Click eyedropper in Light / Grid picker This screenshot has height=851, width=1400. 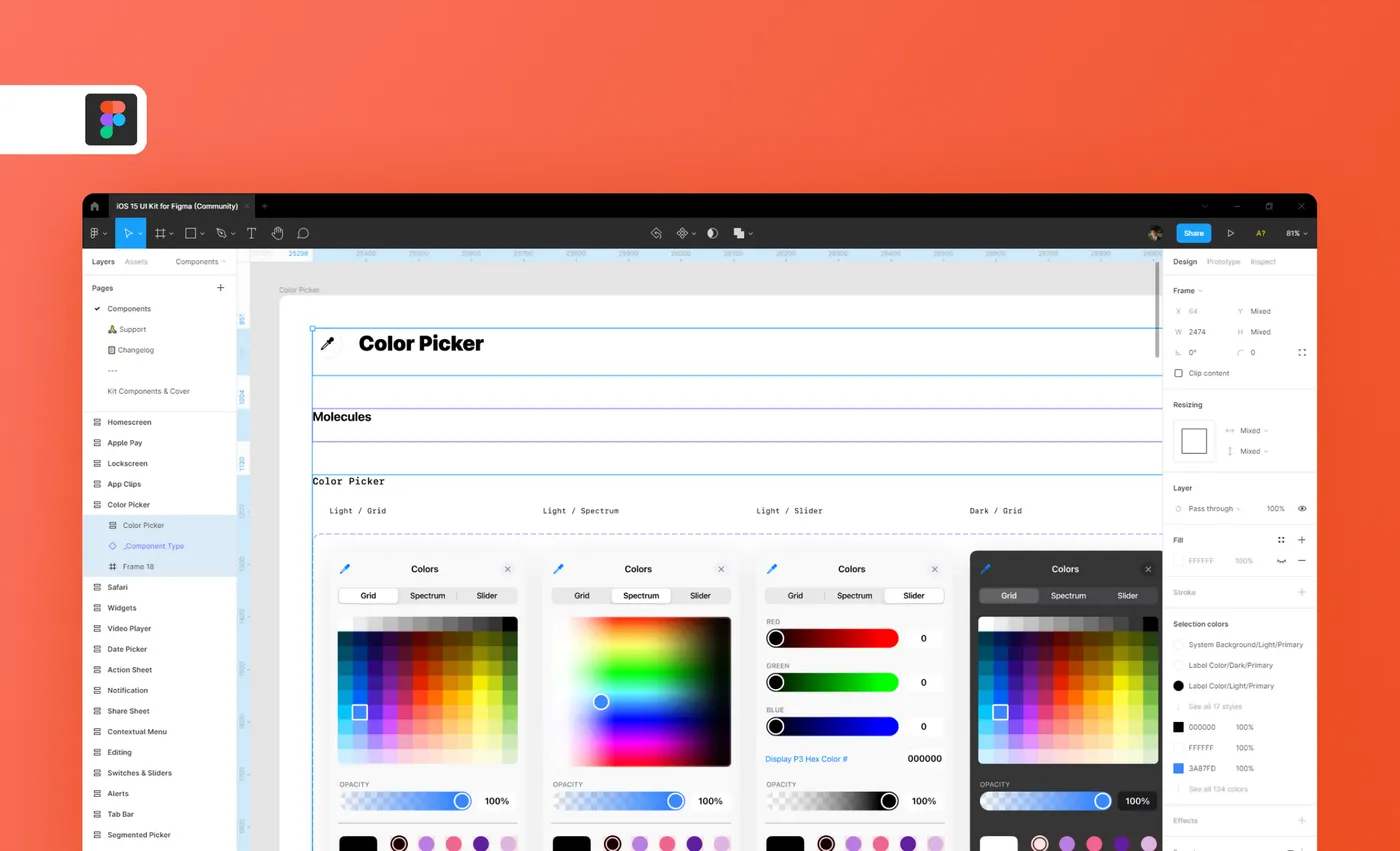click(345, 569)
